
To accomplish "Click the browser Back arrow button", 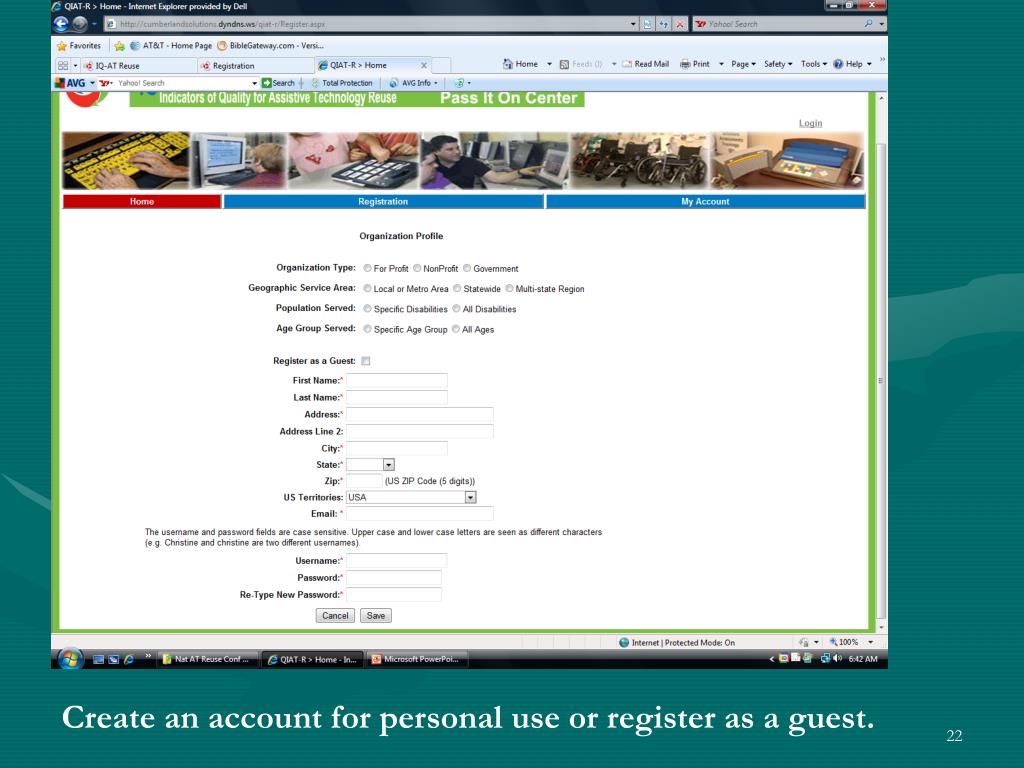I will click(61, 24).
